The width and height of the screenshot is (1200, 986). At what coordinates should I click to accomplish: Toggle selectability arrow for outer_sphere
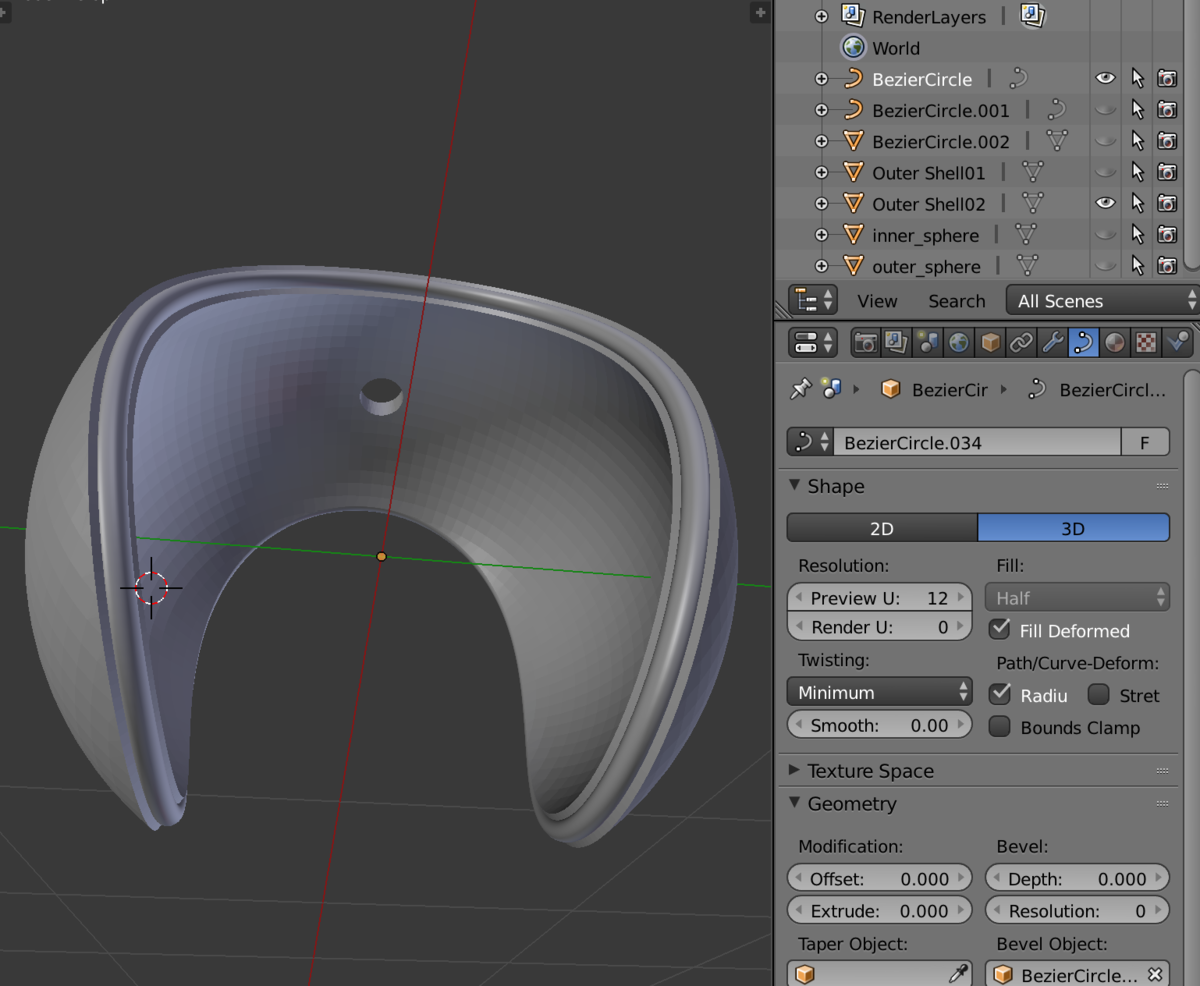tap(1137, 266)
